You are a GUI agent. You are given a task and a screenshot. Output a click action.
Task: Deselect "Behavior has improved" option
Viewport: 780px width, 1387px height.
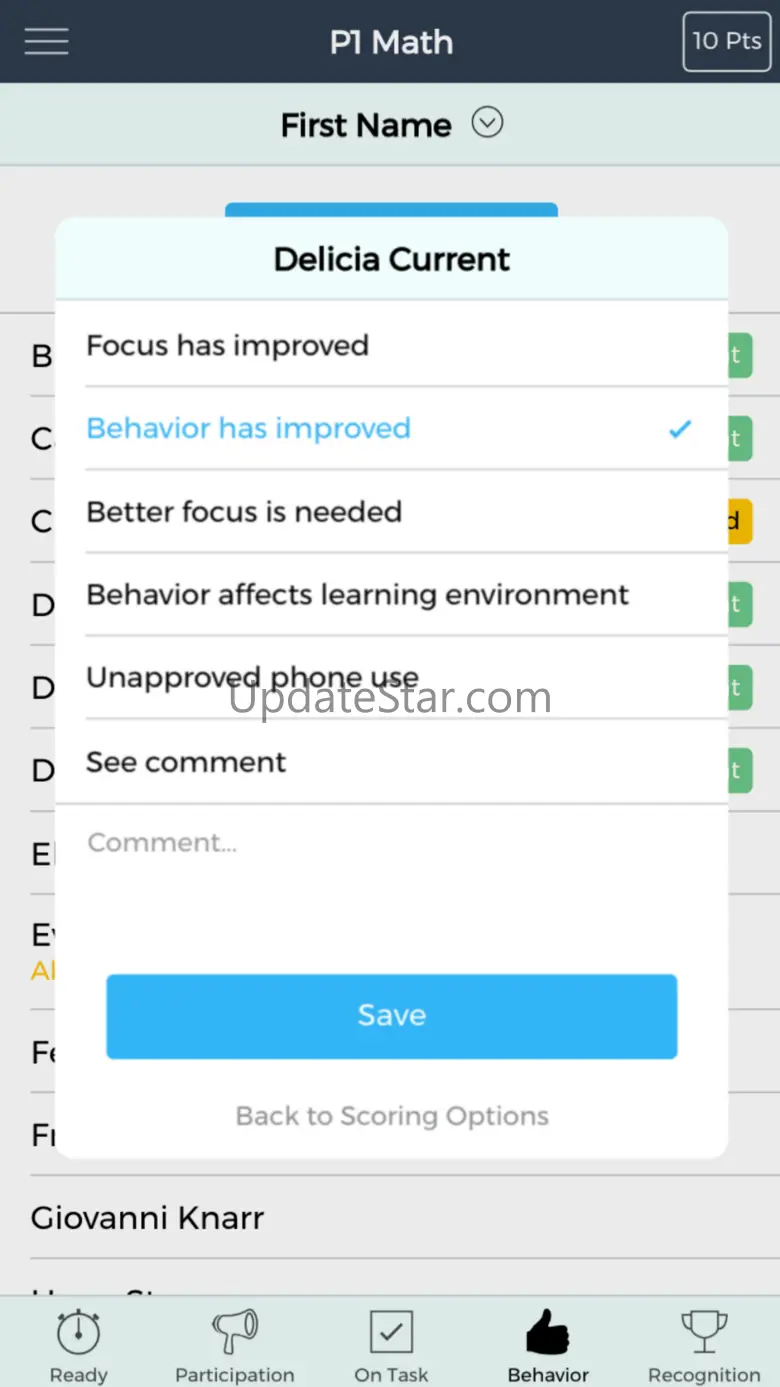click(x=249, y=429)
